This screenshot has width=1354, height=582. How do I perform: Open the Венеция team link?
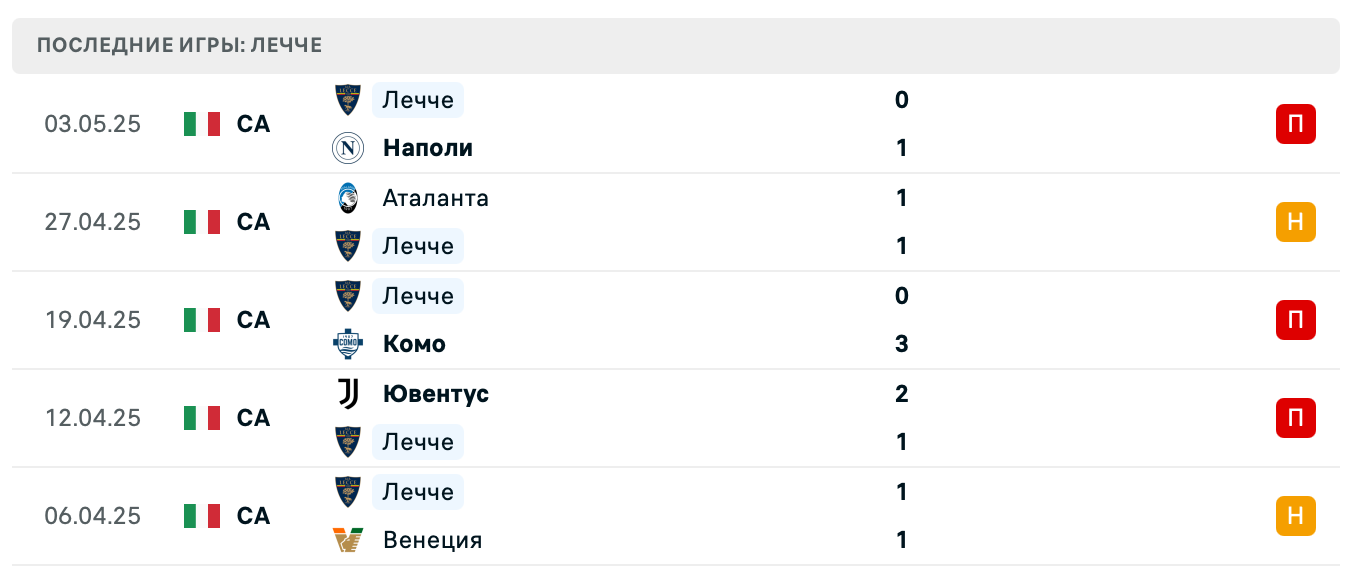point(432,540)
